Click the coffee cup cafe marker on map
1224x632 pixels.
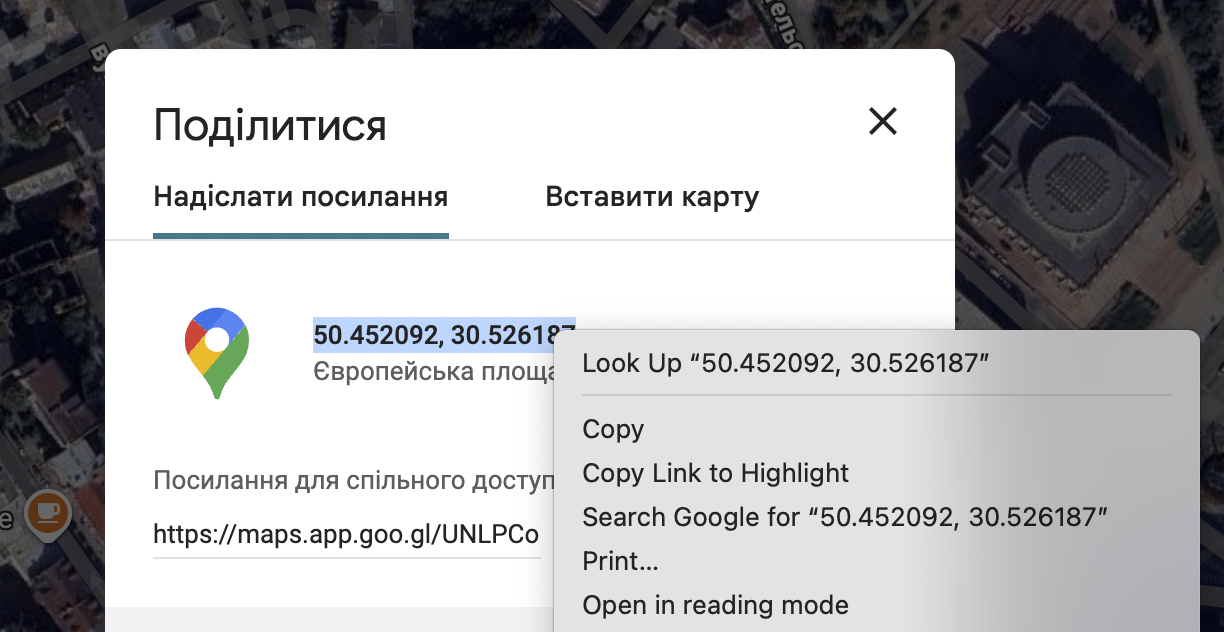[x=47, y=514]
